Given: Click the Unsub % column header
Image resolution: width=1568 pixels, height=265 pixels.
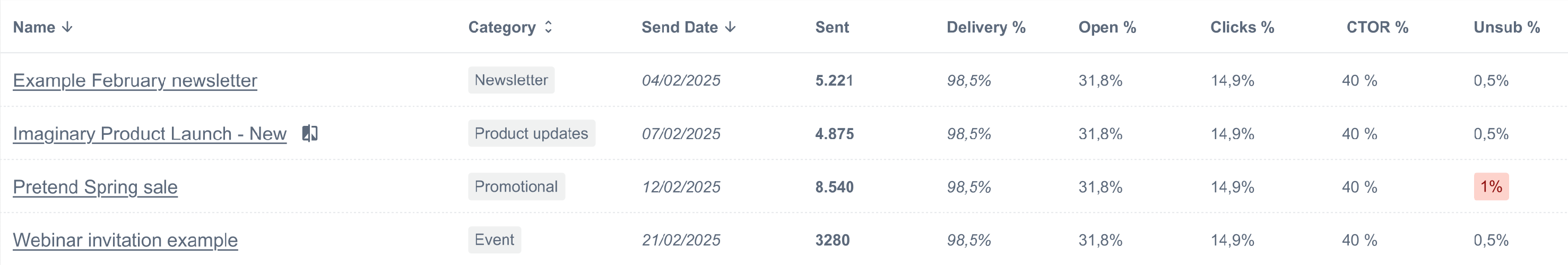Looking at the screenshot, I should [1506, 28].
